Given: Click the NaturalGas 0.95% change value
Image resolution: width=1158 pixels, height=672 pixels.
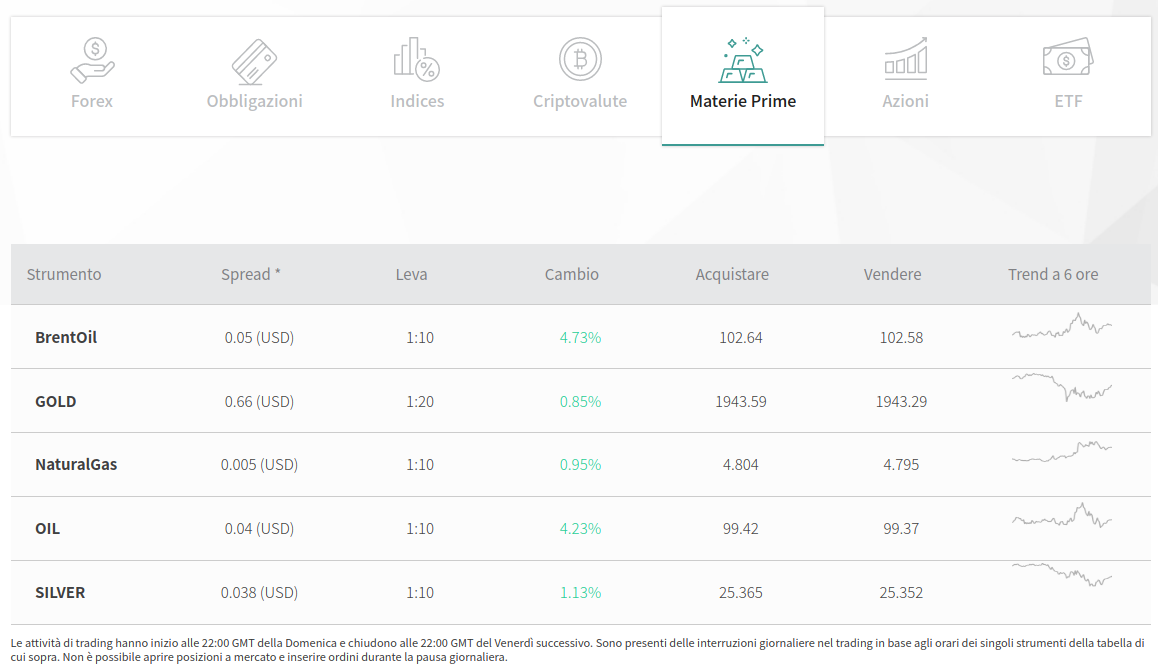Looking at the screenshot, I should 580,465.
